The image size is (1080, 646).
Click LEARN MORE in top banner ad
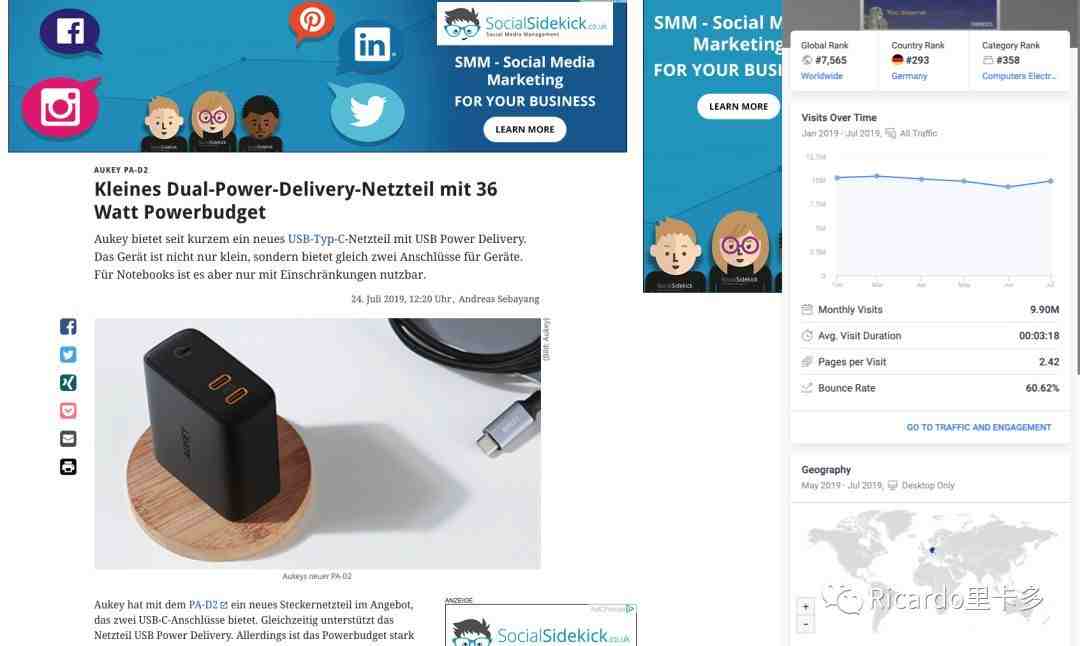[525, 129]
